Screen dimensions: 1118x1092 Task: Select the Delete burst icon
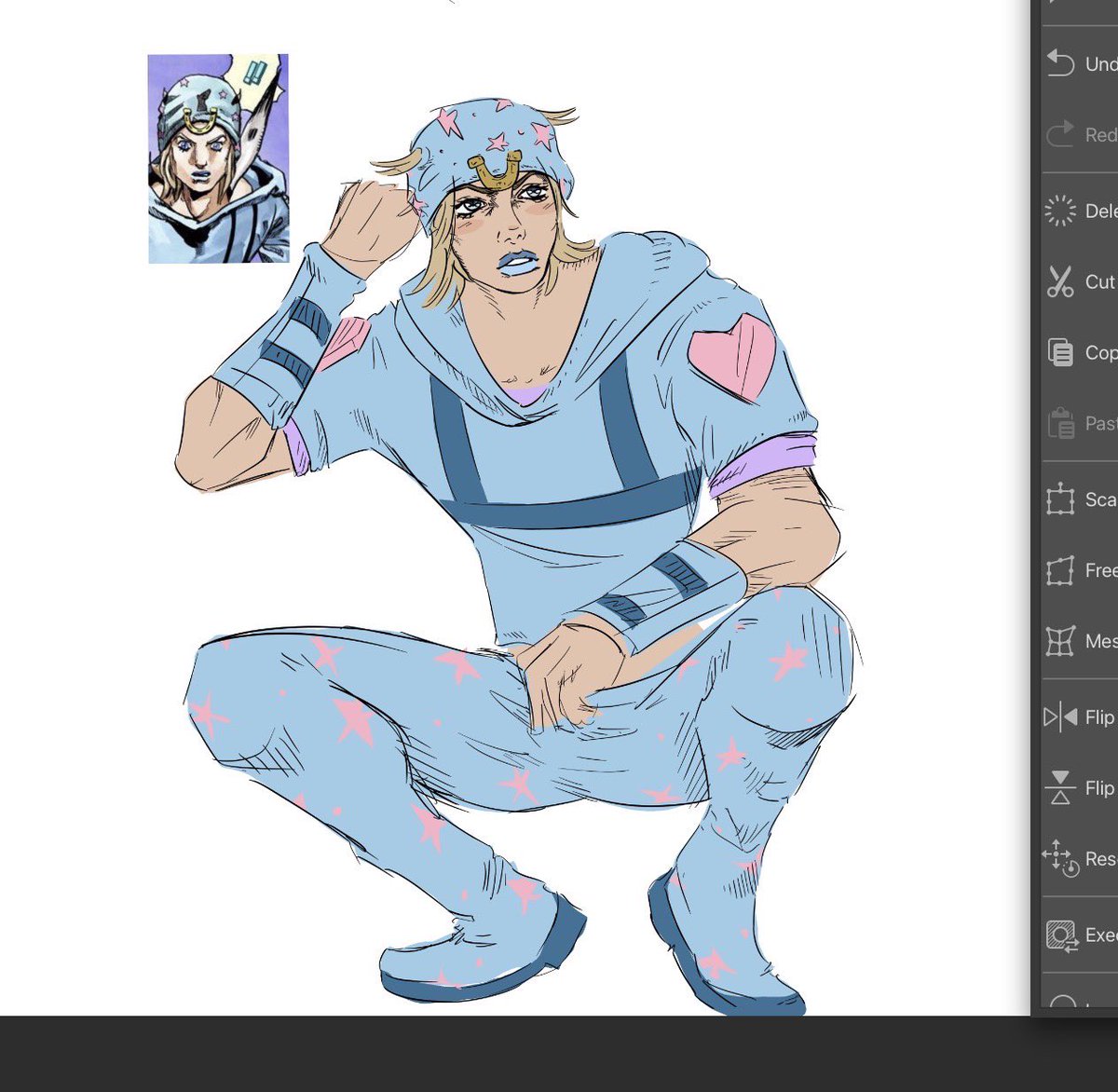(x=1060, y=211)
